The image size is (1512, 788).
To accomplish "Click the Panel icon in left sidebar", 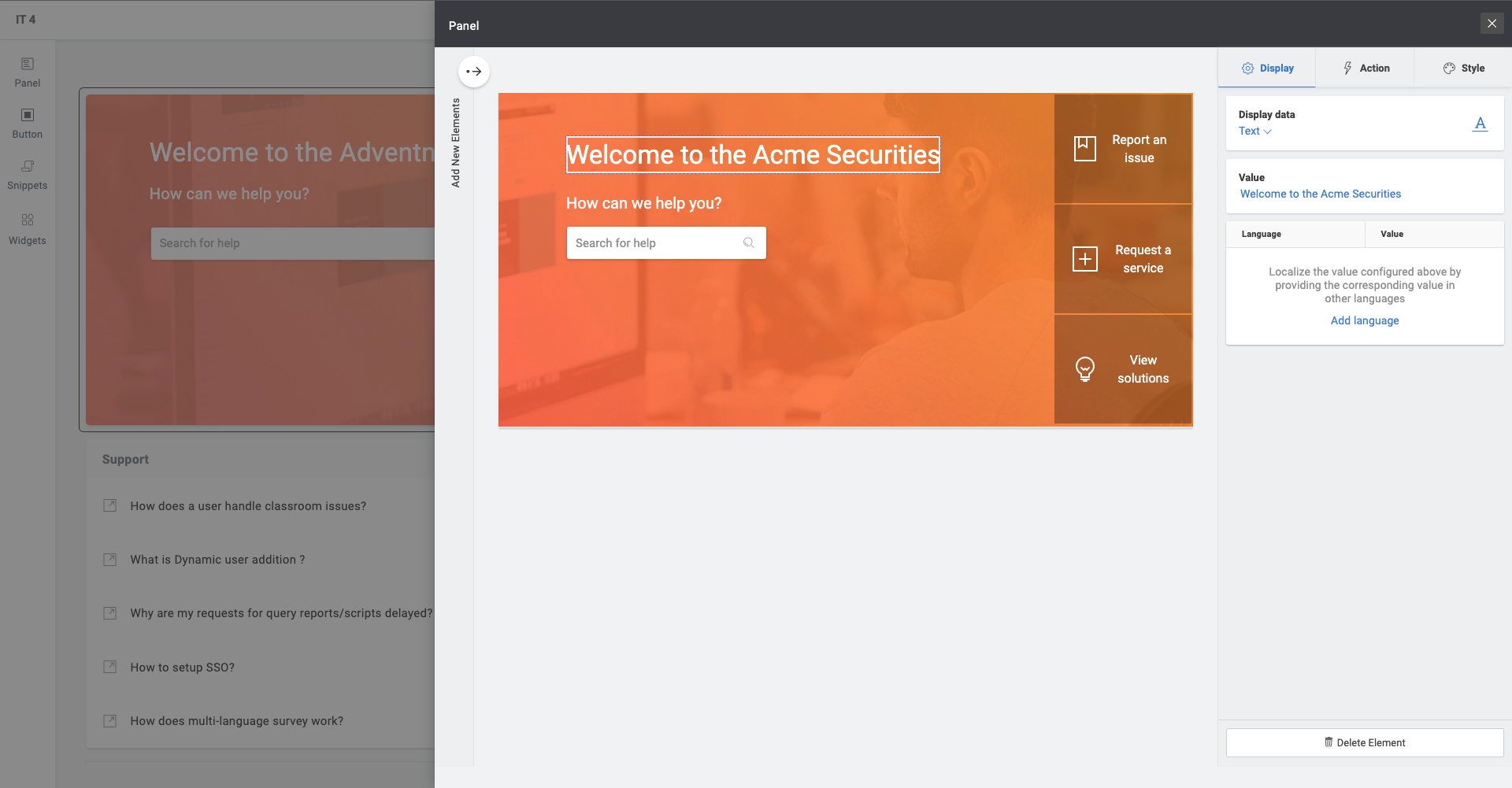I will click(27, 65).
